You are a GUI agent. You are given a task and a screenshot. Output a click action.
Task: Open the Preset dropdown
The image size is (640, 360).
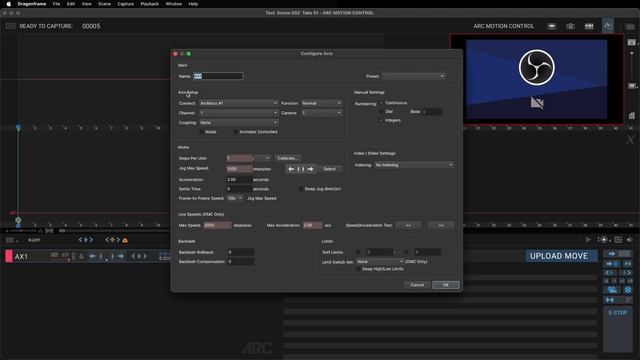(413, 76)
